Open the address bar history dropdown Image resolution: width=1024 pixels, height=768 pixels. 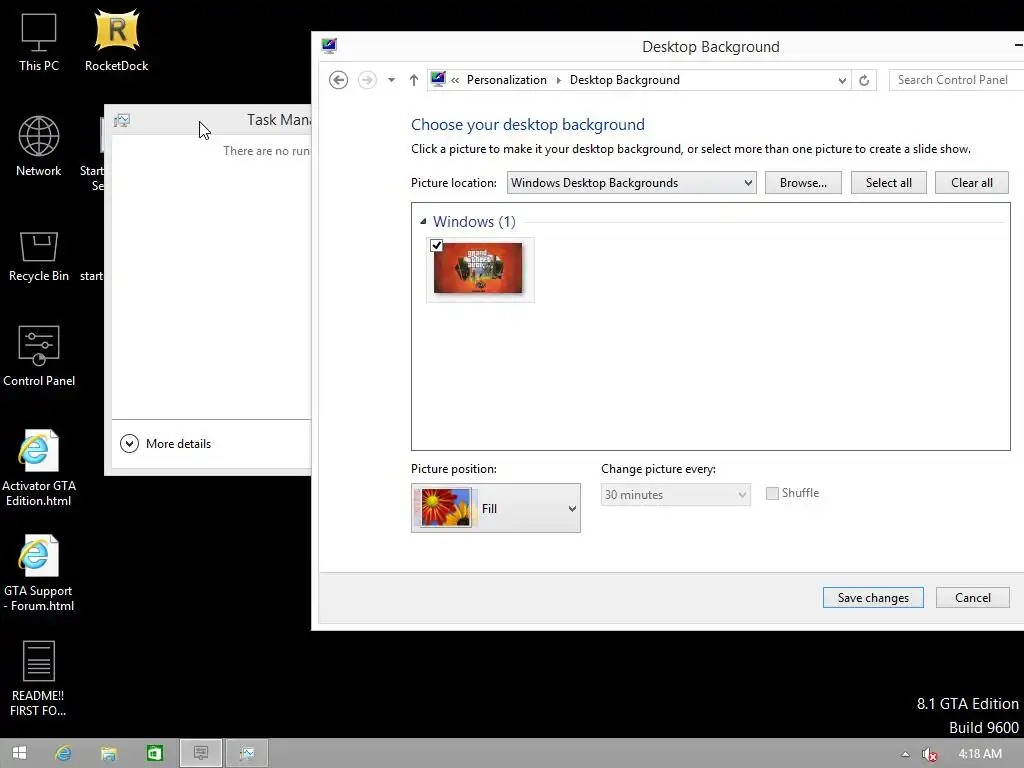click(x=842, y=80)
